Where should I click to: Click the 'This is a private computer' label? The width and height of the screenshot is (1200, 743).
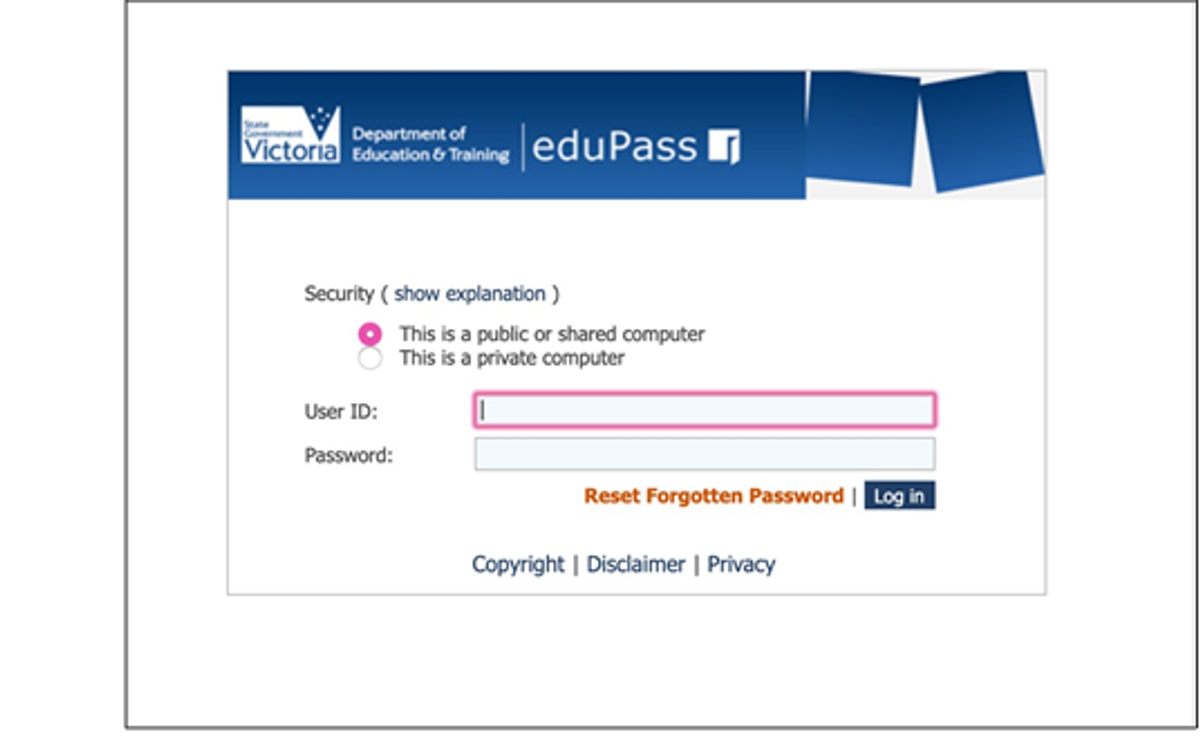(x=512, y=358)
